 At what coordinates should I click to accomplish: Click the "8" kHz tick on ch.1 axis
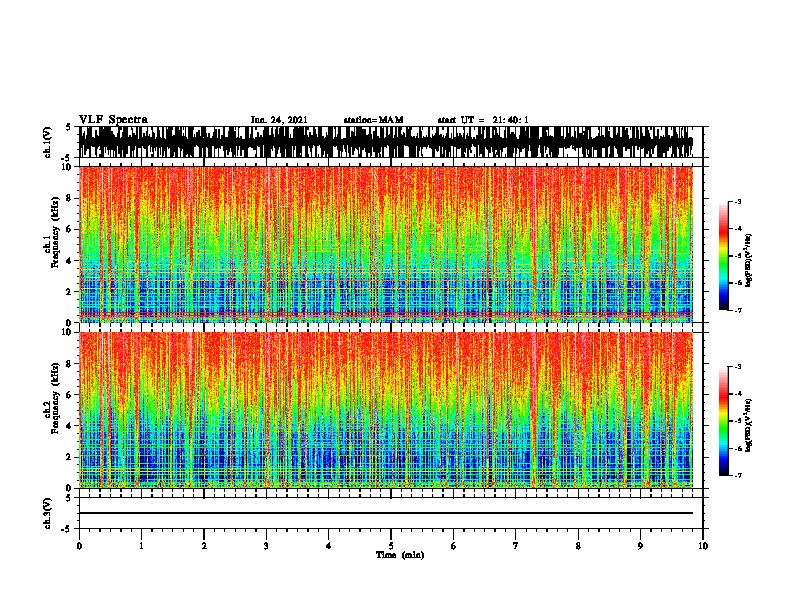[70, 198]
